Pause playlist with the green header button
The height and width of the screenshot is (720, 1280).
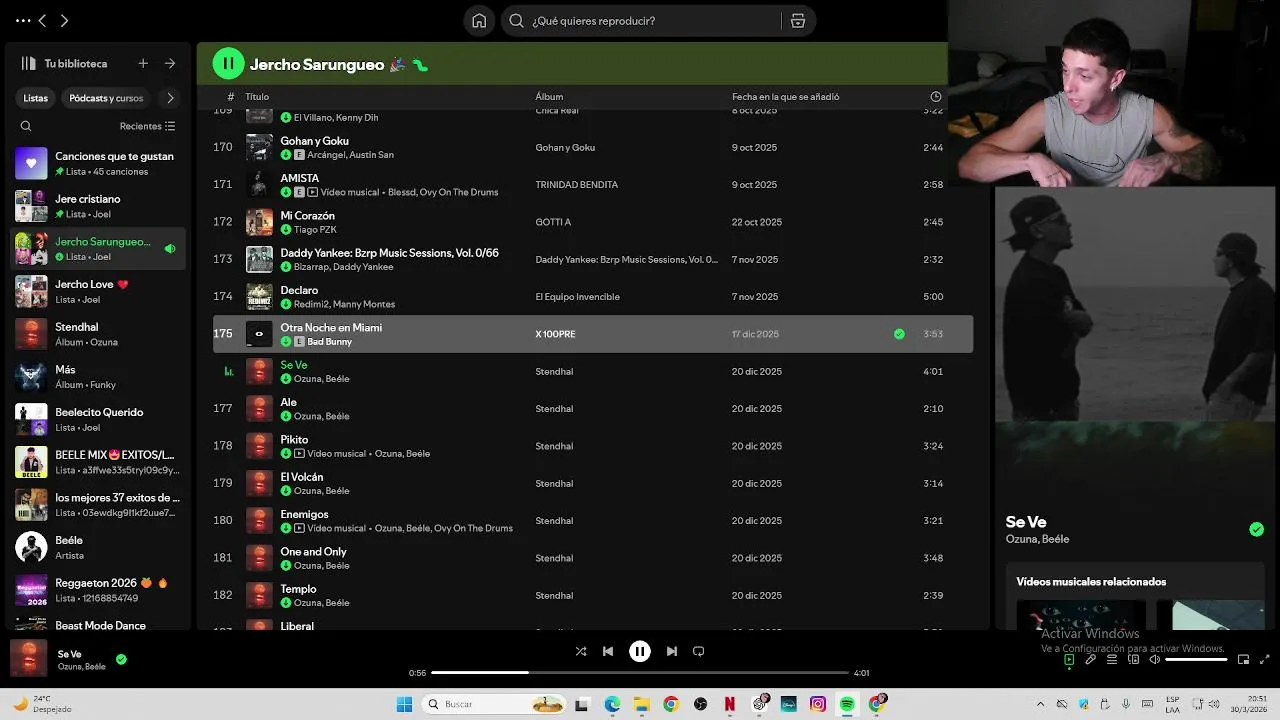tap(228, 64)
